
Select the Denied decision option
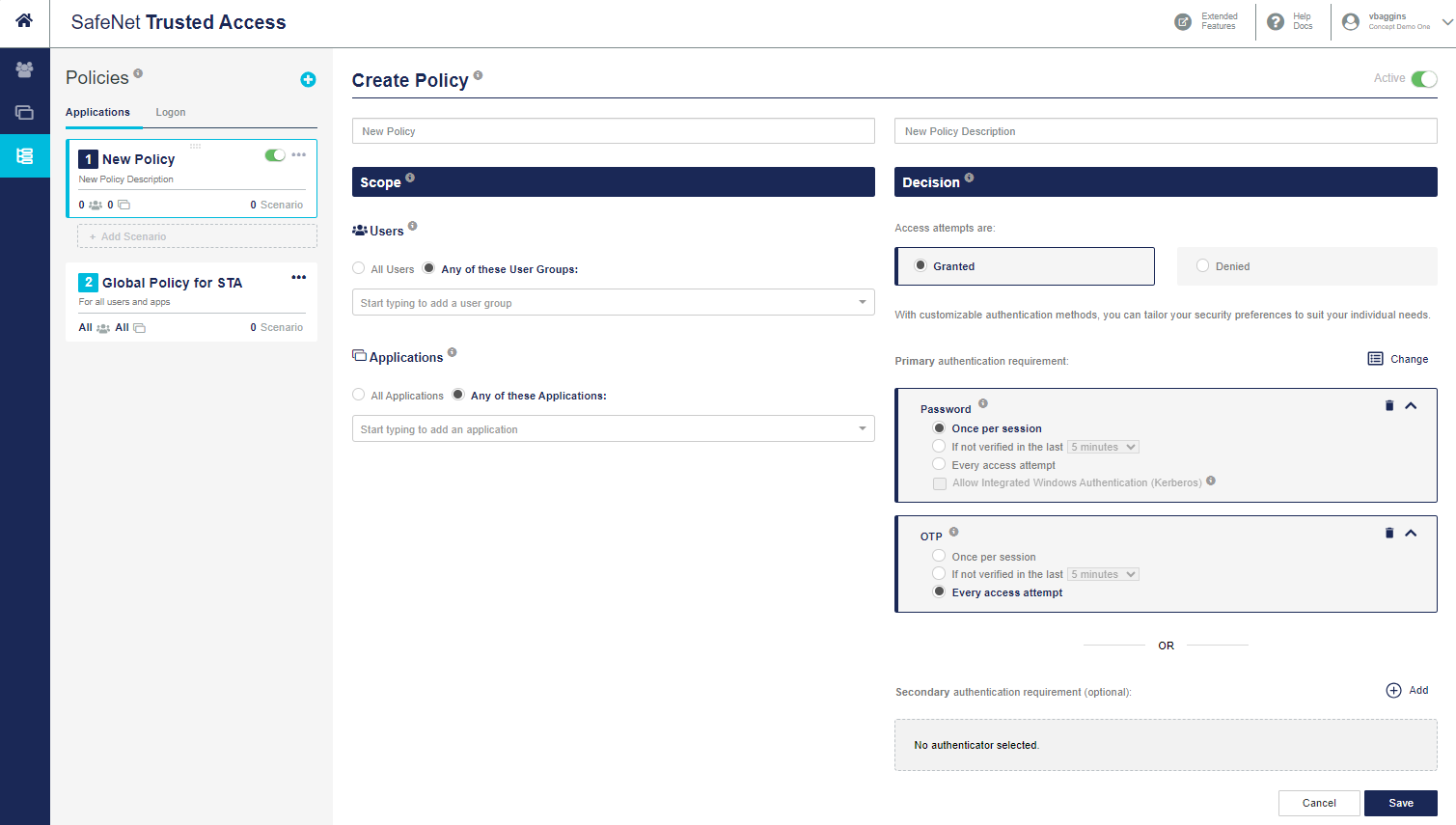click(1306, 266)
